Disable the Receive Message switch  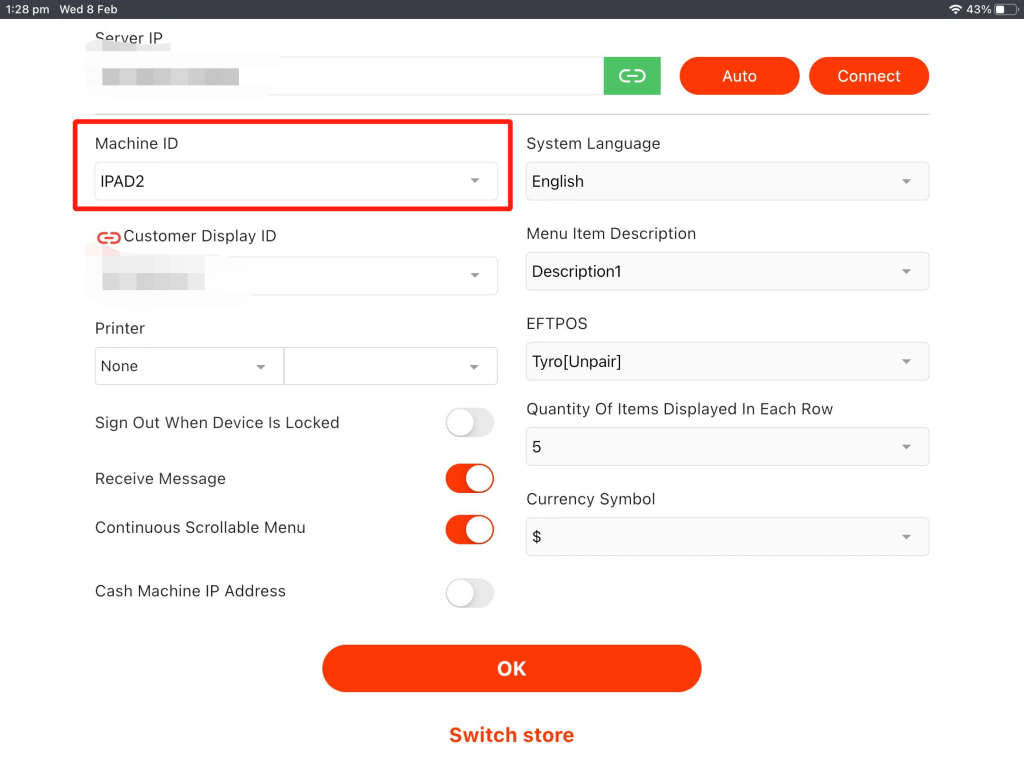[469, 479]
